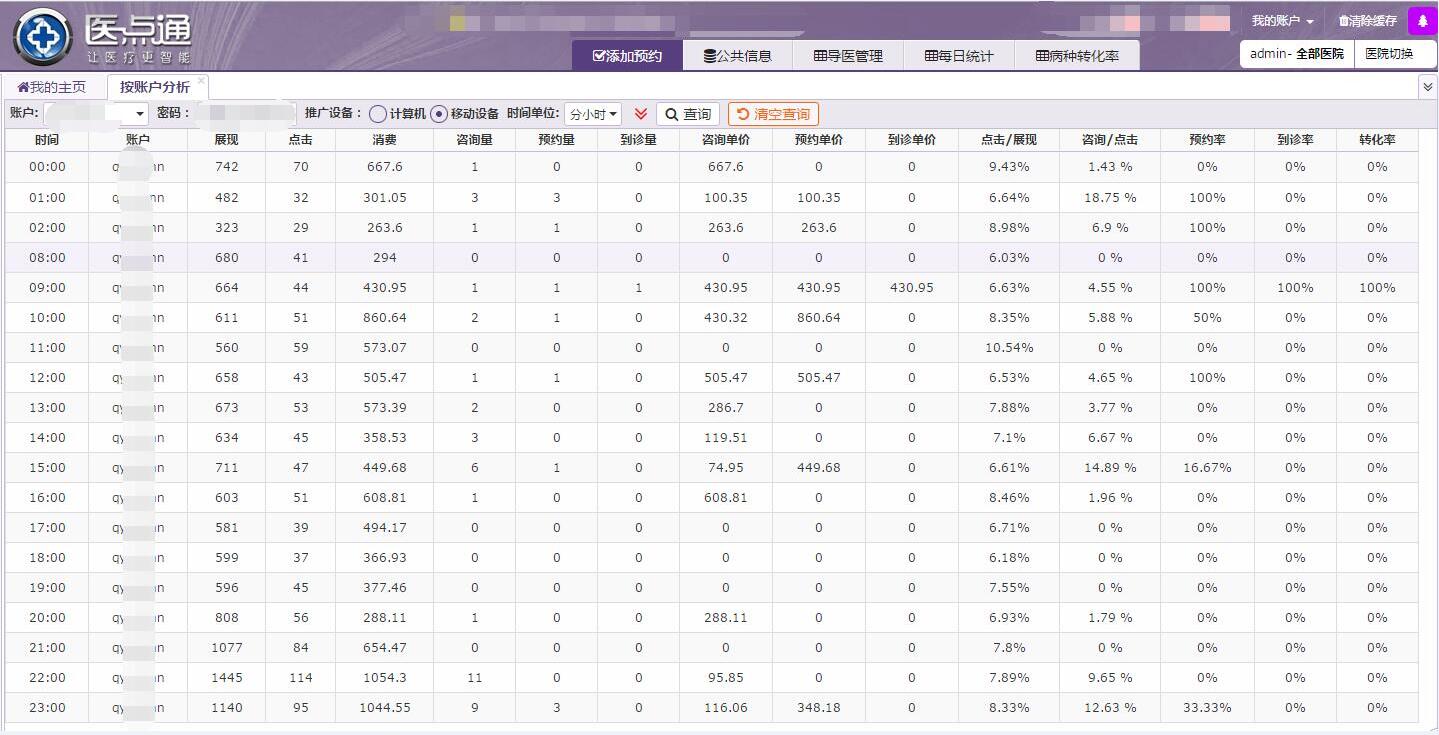
Task: Click the 清空查询 reset button
Action: click(773, 114)
